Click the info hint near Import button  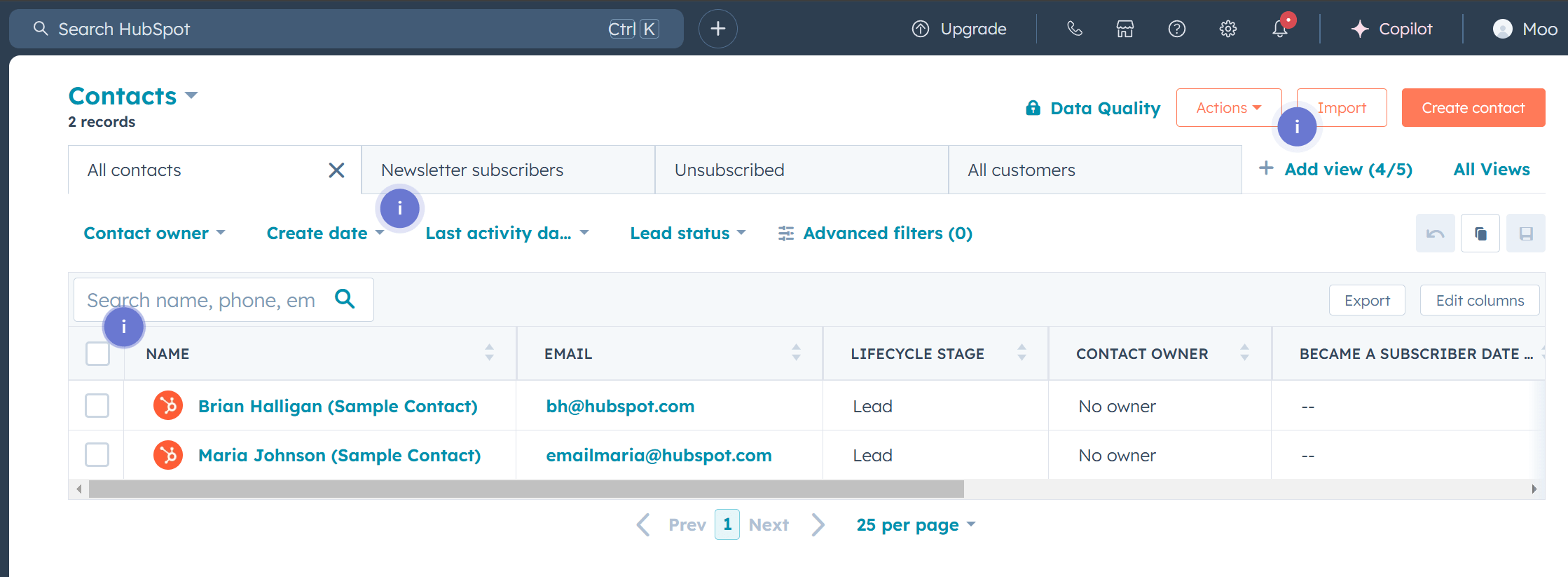pos(1297,127)
